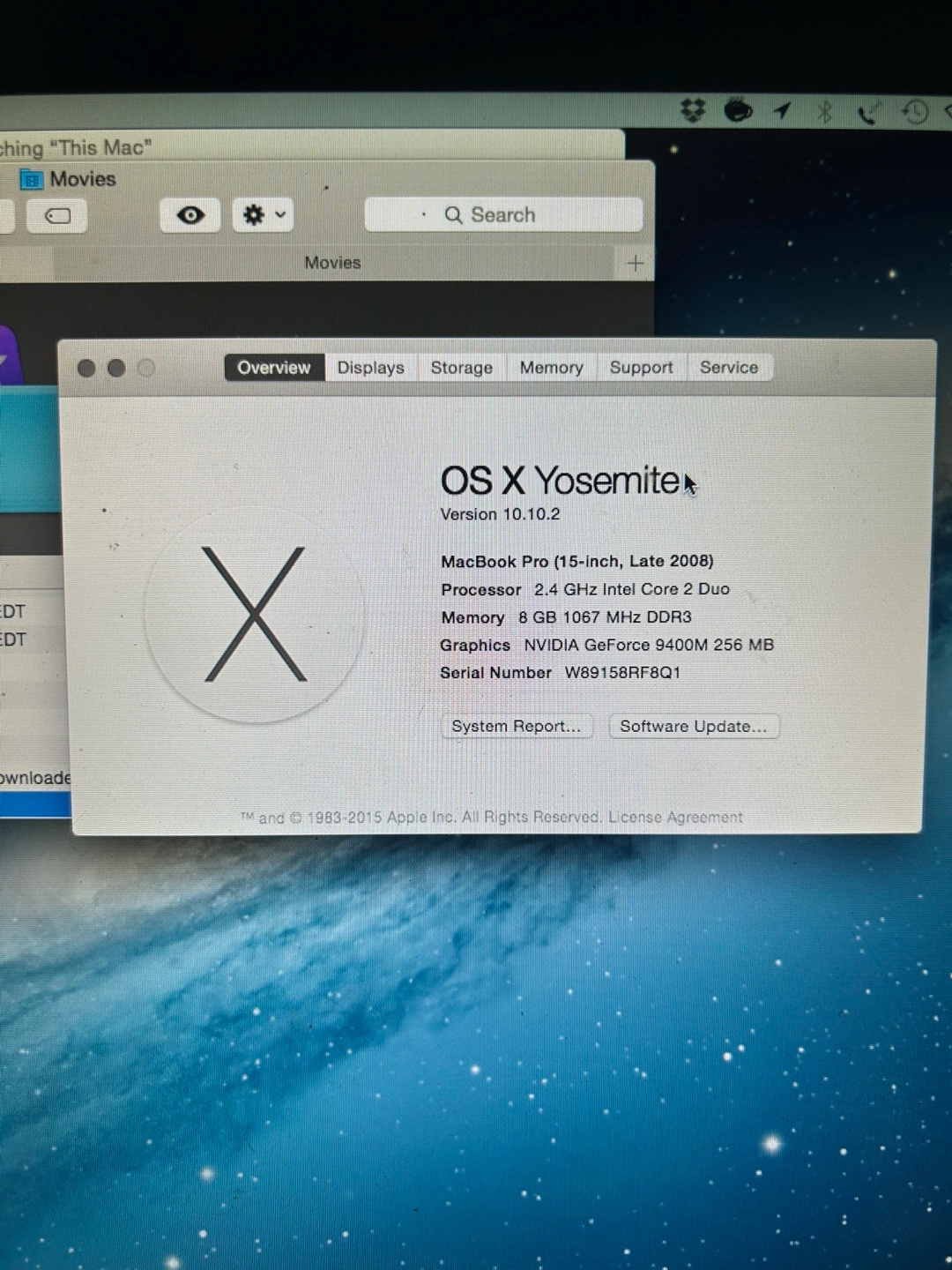
Task: Click MacBook Pro (15-inch, Late 2008) text
Action: [x=577, y=562]
